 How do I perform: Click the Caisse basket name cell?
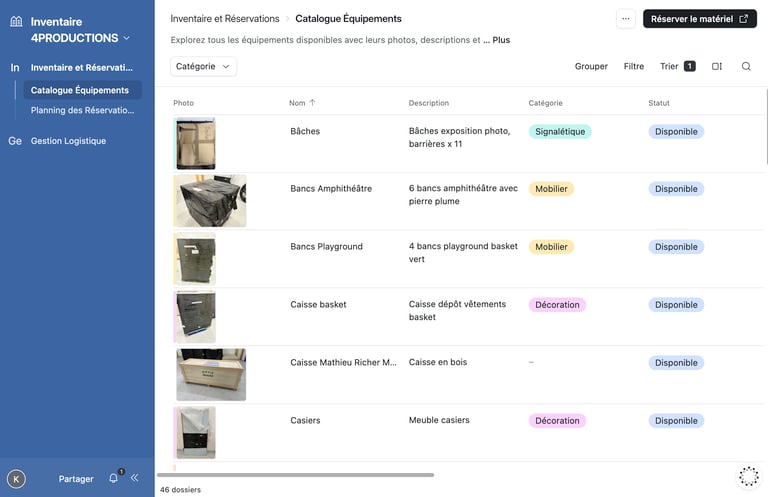318,305
